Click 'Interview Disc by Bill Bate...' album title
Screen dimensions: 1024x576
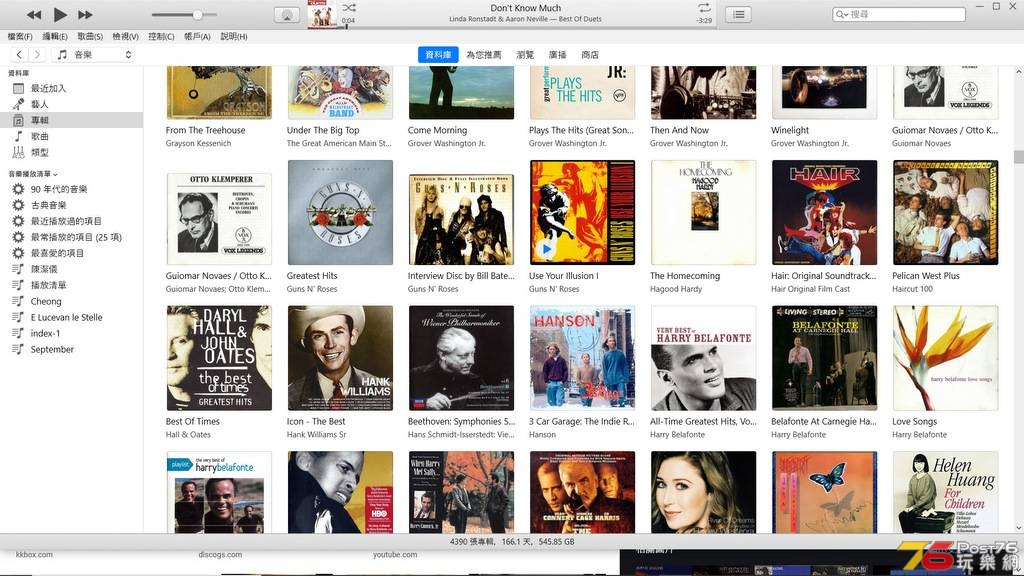(x=461, y=276)
